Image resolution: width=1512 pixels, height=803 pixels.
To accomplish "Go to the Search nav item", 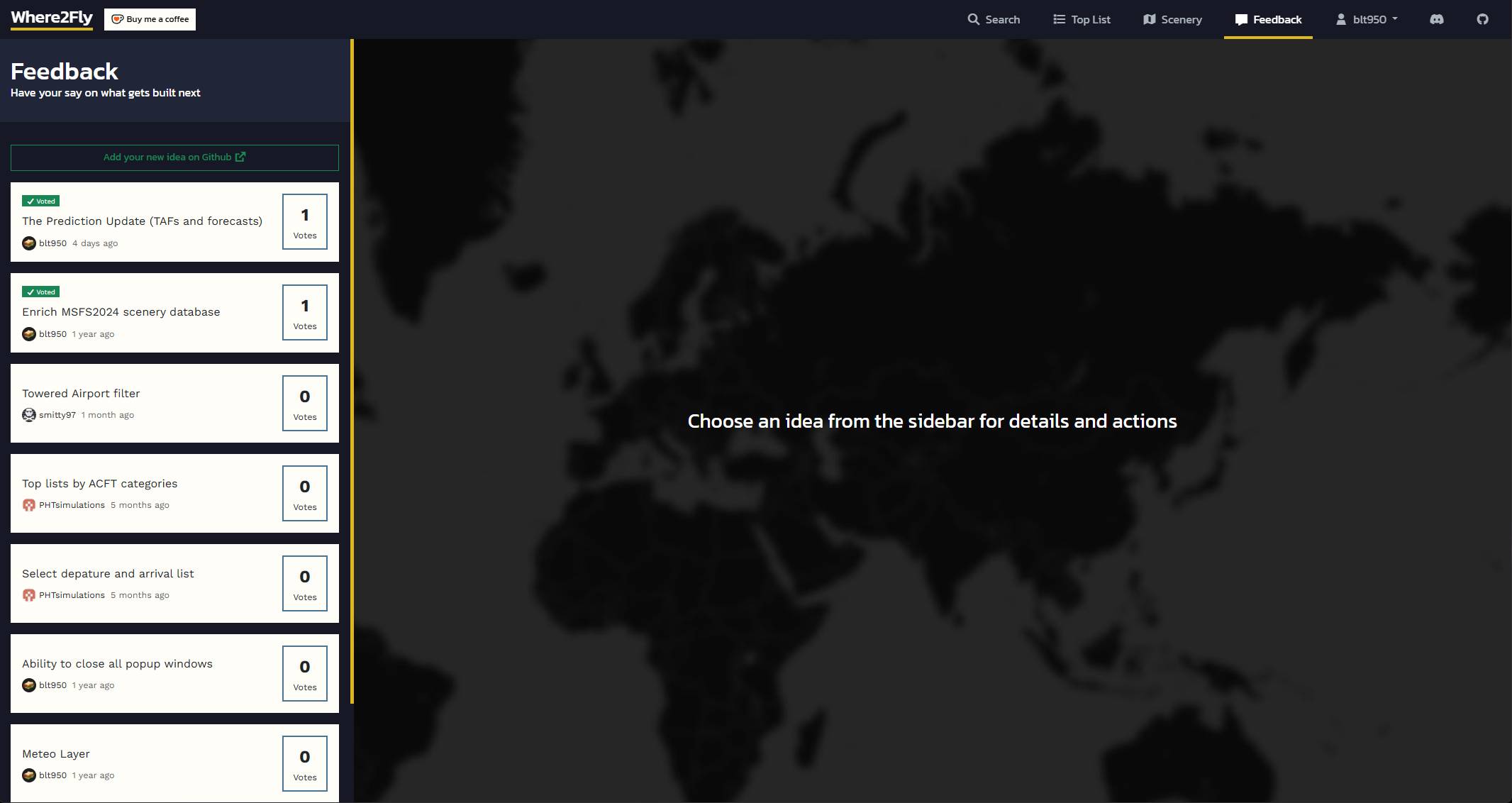I will pyautogui.click(x=994, y=19).
